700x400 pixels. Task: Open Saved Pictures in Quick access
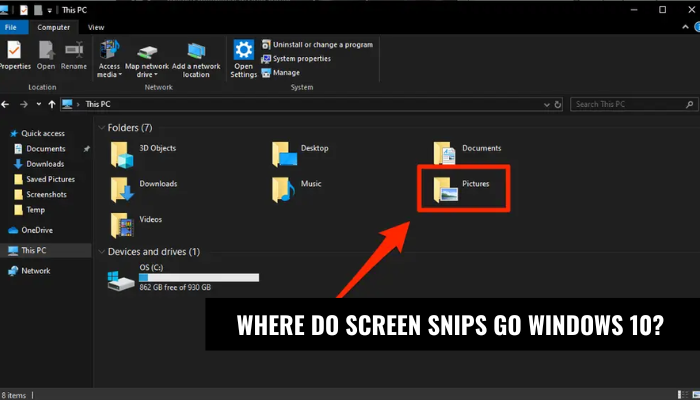click(x=45, y=179)
